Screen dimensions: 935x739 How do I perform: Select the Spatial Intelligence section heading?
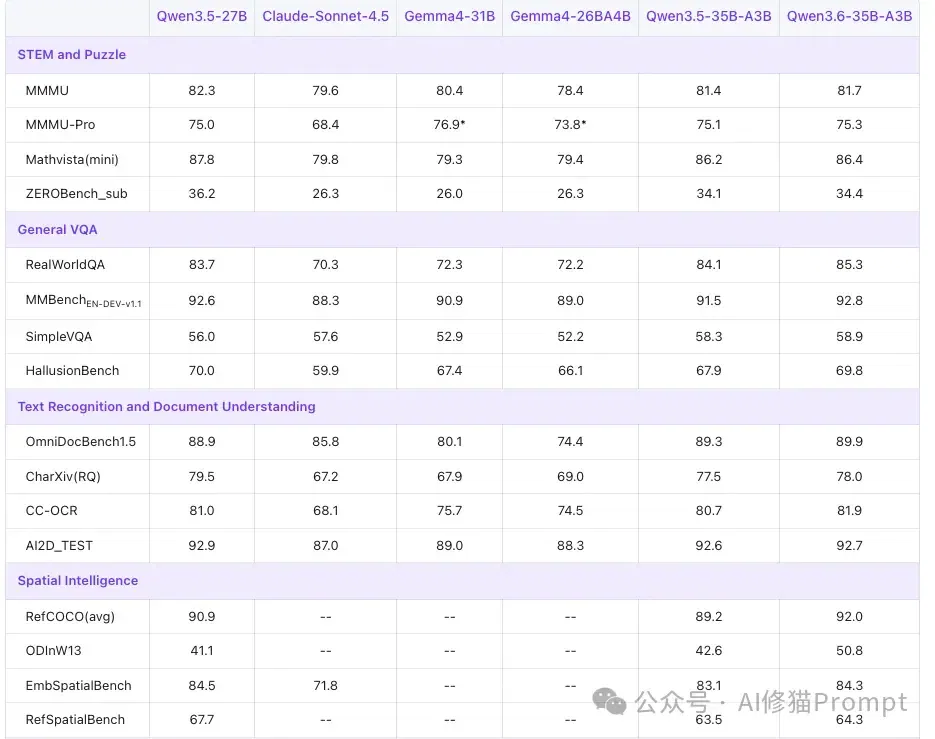pyautogui.click(x=78, y=580)
